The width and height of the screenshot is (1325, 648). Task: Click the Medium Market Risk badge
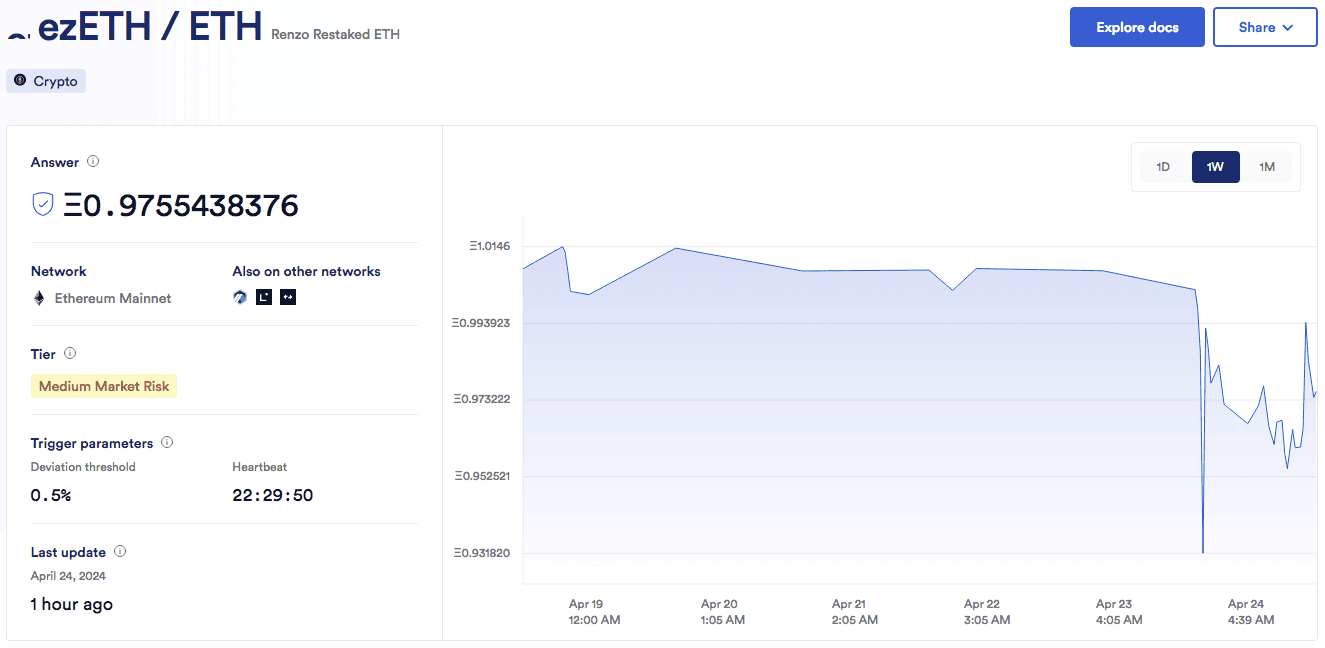pyautogui.click(x=104, y=386)
